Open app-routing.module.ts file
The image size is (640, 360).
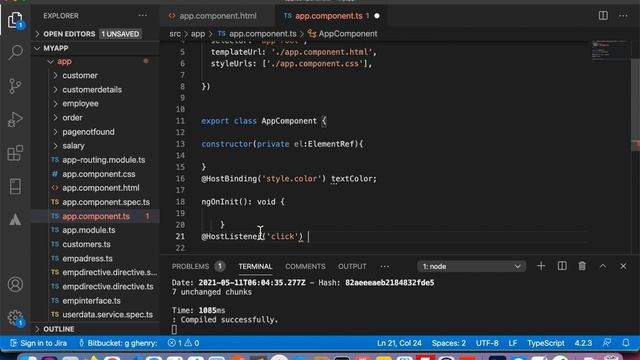[96, 160]
